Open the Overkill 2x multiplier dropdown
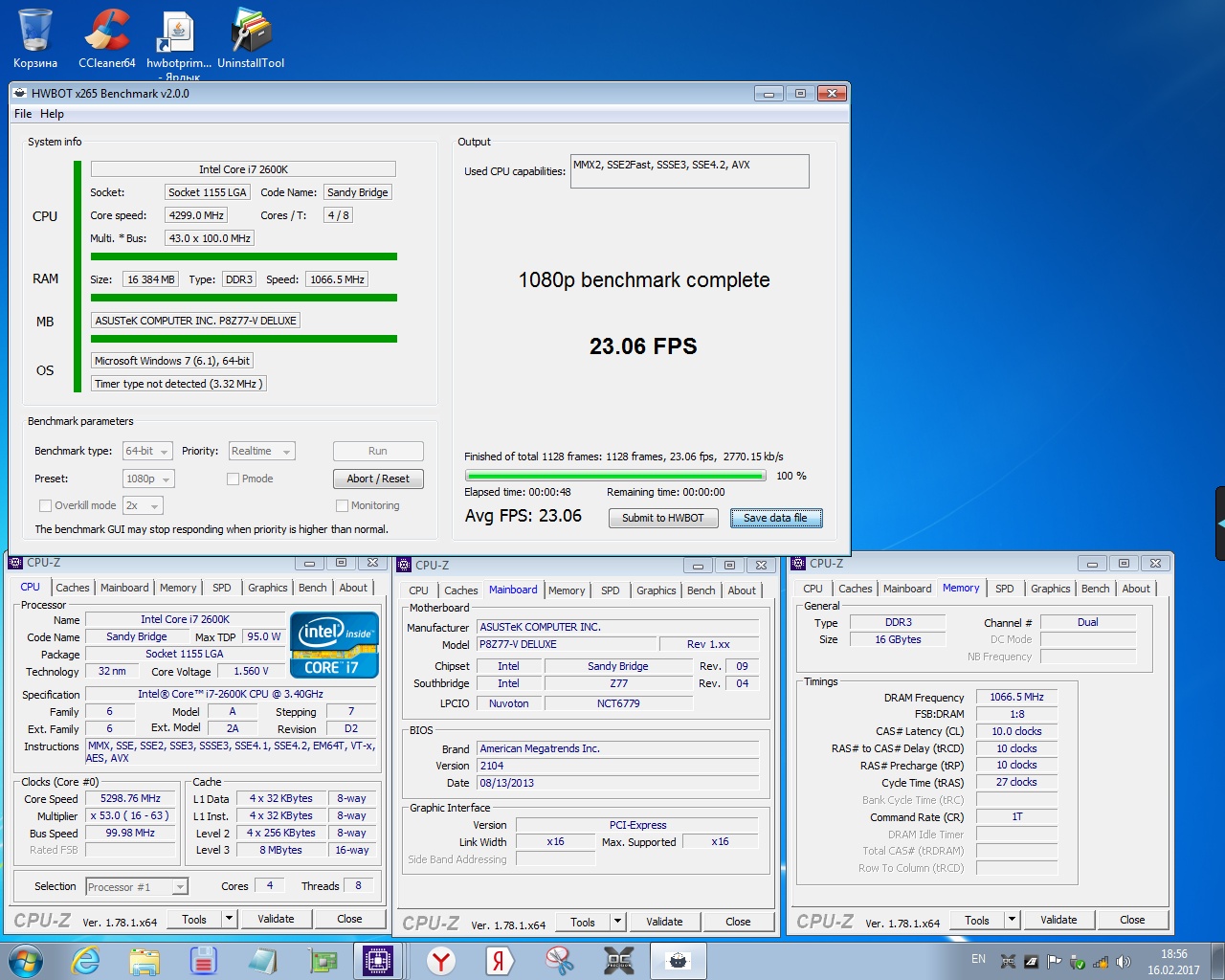This screenshot has height=980, width=1225. tap(143, 505)
